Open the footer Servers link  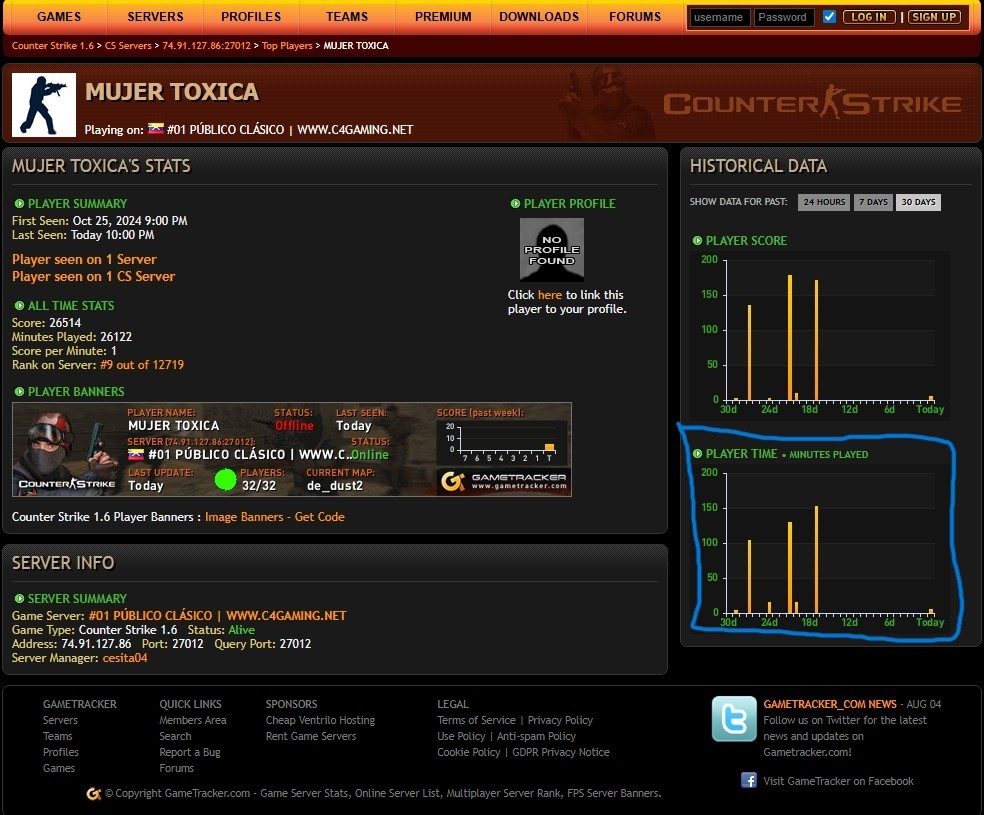[x=60, y=720]
